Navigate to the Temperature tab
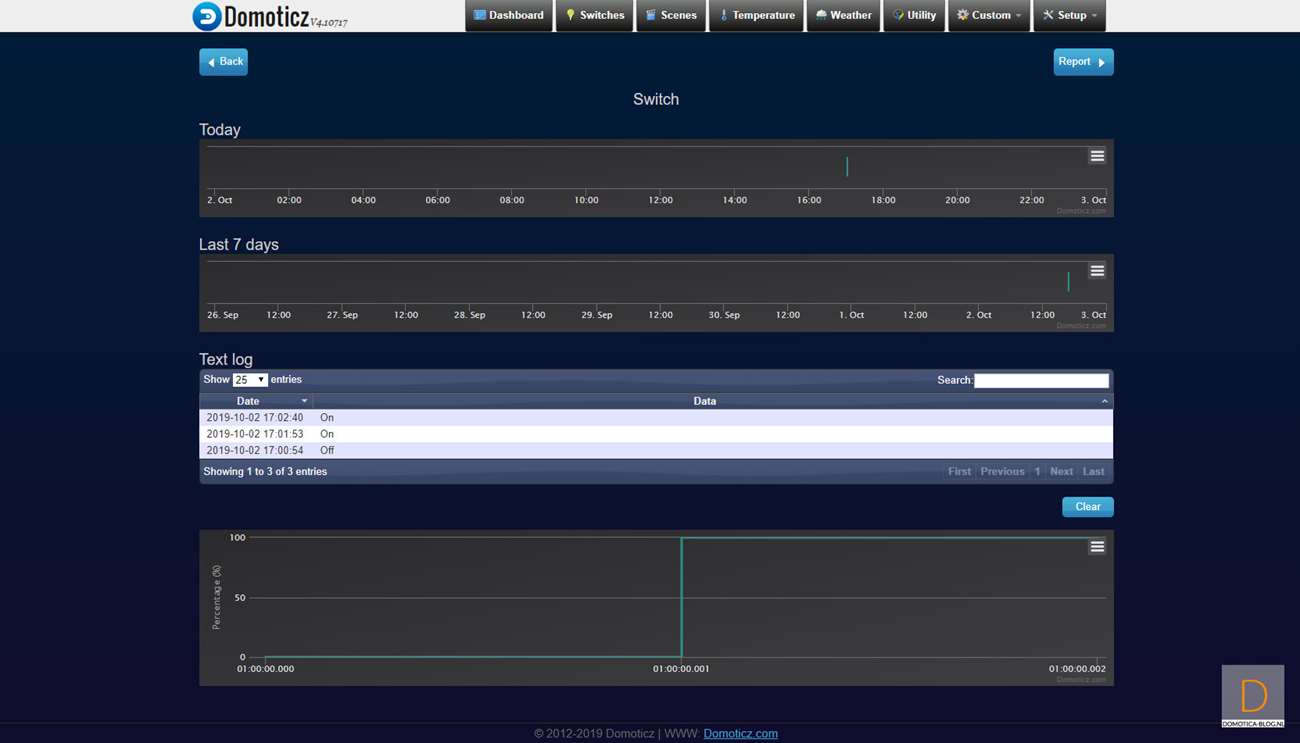This screenshot has height=743, width=1300. (x=757, y=16)
